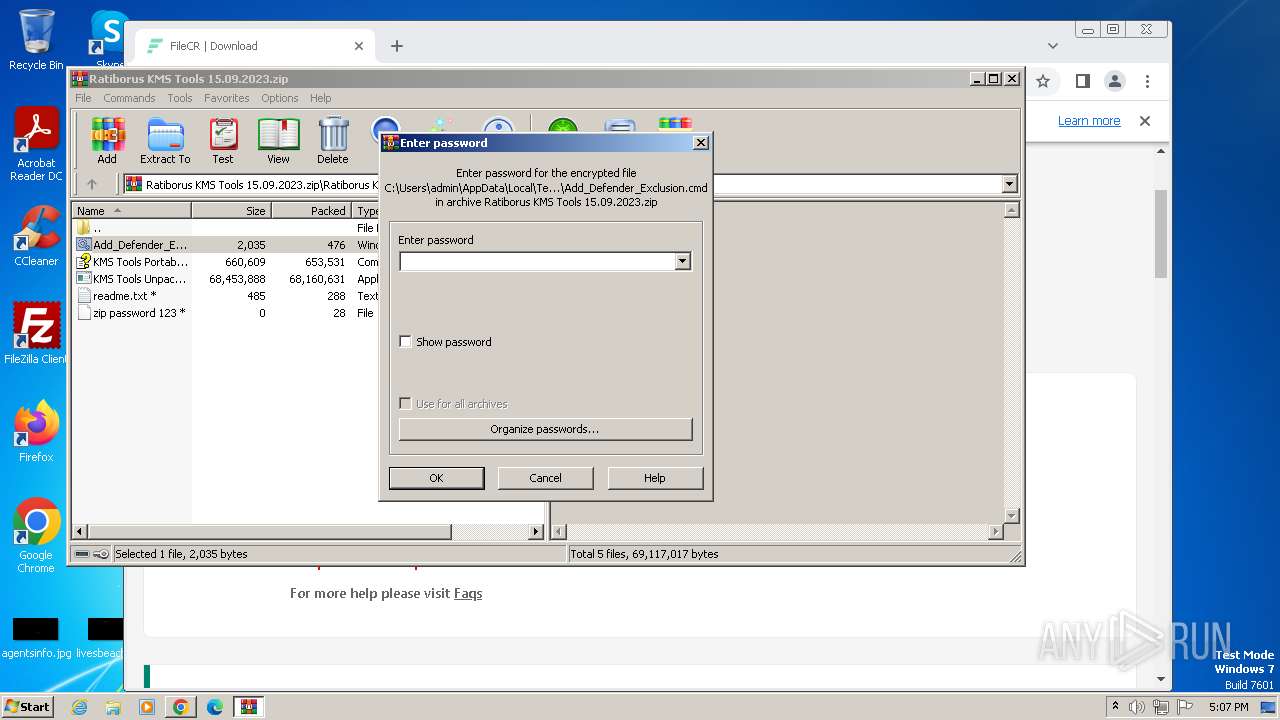
Task: Click Windows Media Player taskbar icon
Action: click(147, 707)
